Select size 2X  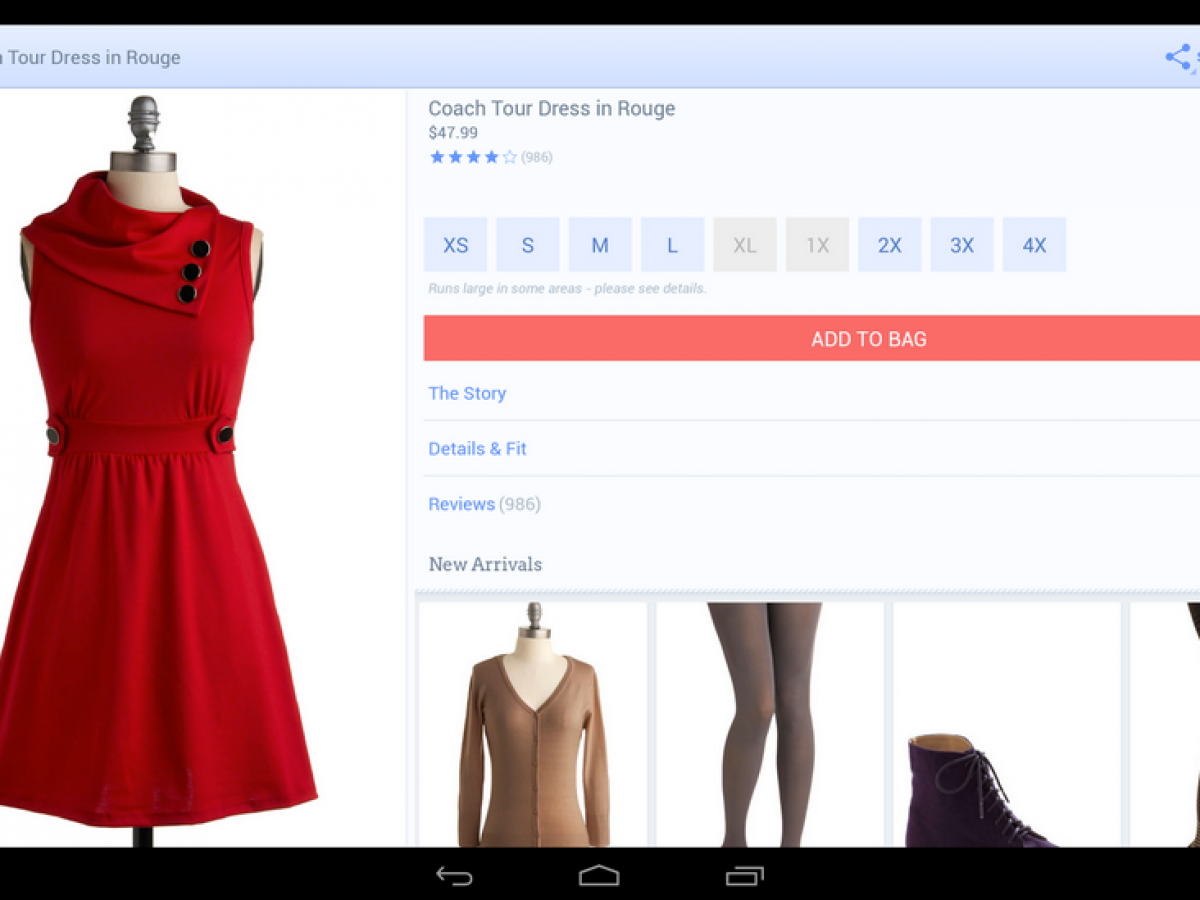(889, 245)
